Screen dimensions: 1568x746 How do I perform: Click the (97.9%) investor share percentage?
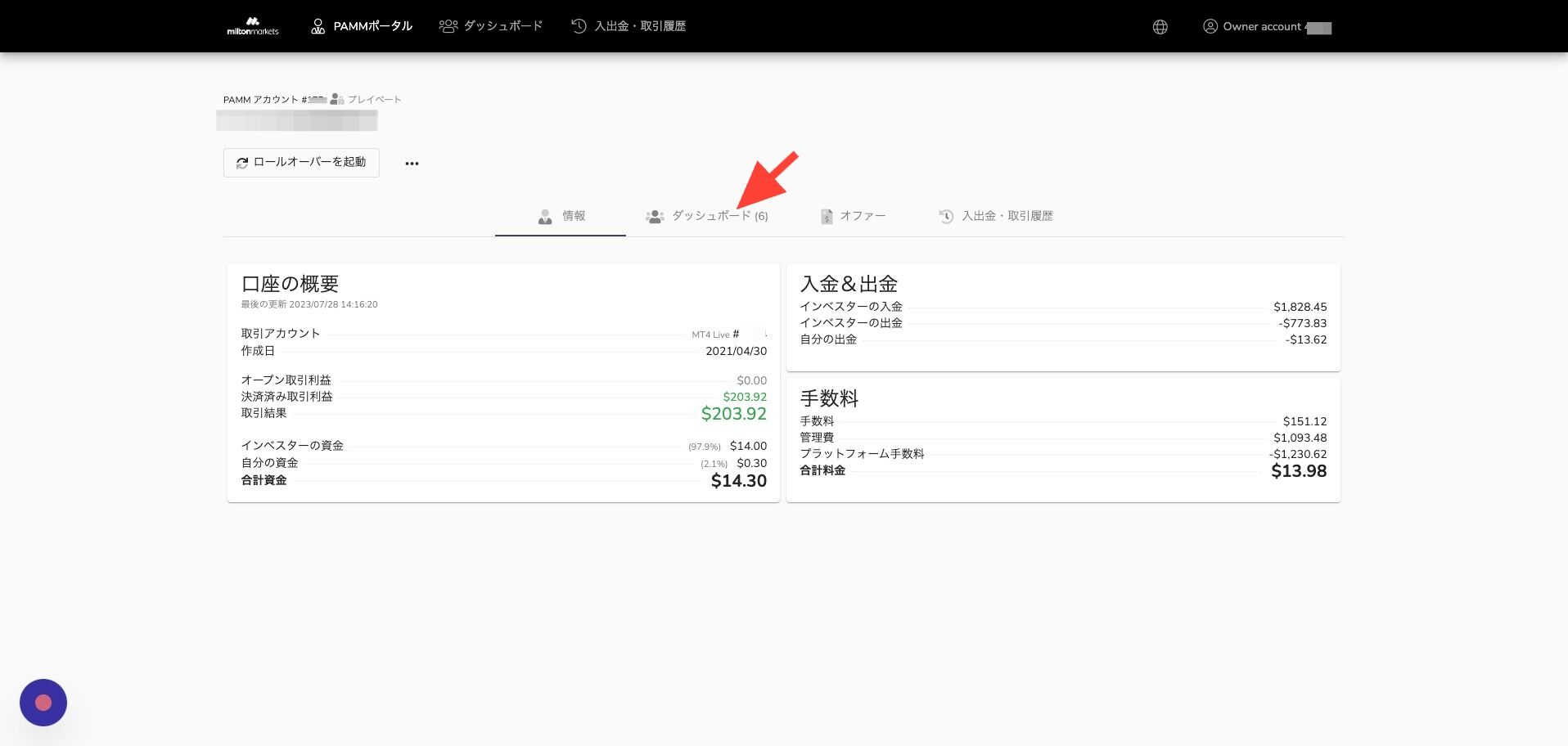pyautogui.click(x=705, y=447)
